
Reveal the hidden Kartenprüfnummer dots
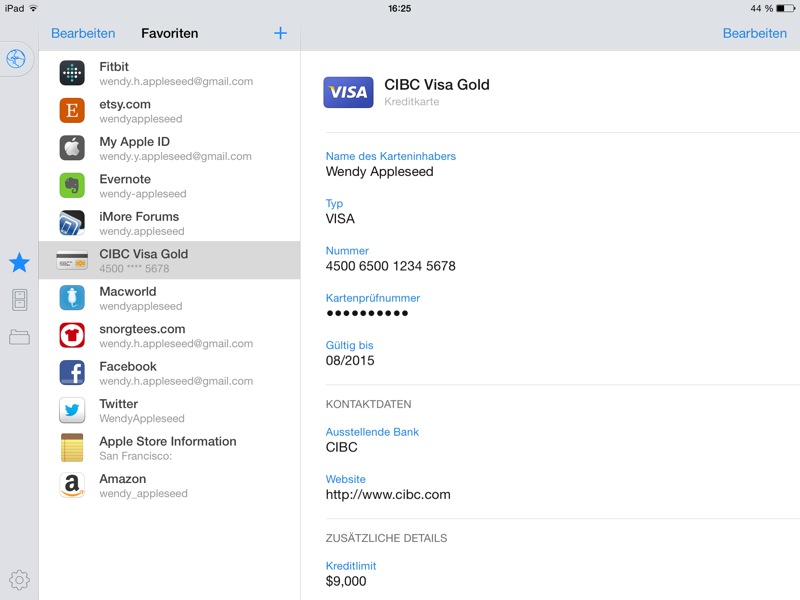(367, 313)
